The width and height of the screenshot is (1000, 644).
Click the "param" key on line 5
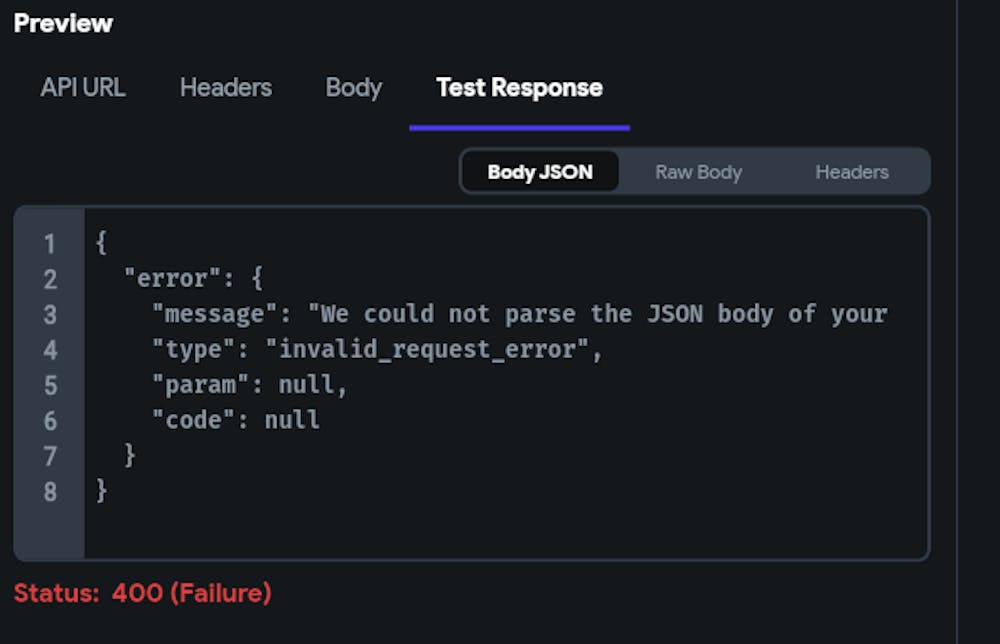click(200, 386)
